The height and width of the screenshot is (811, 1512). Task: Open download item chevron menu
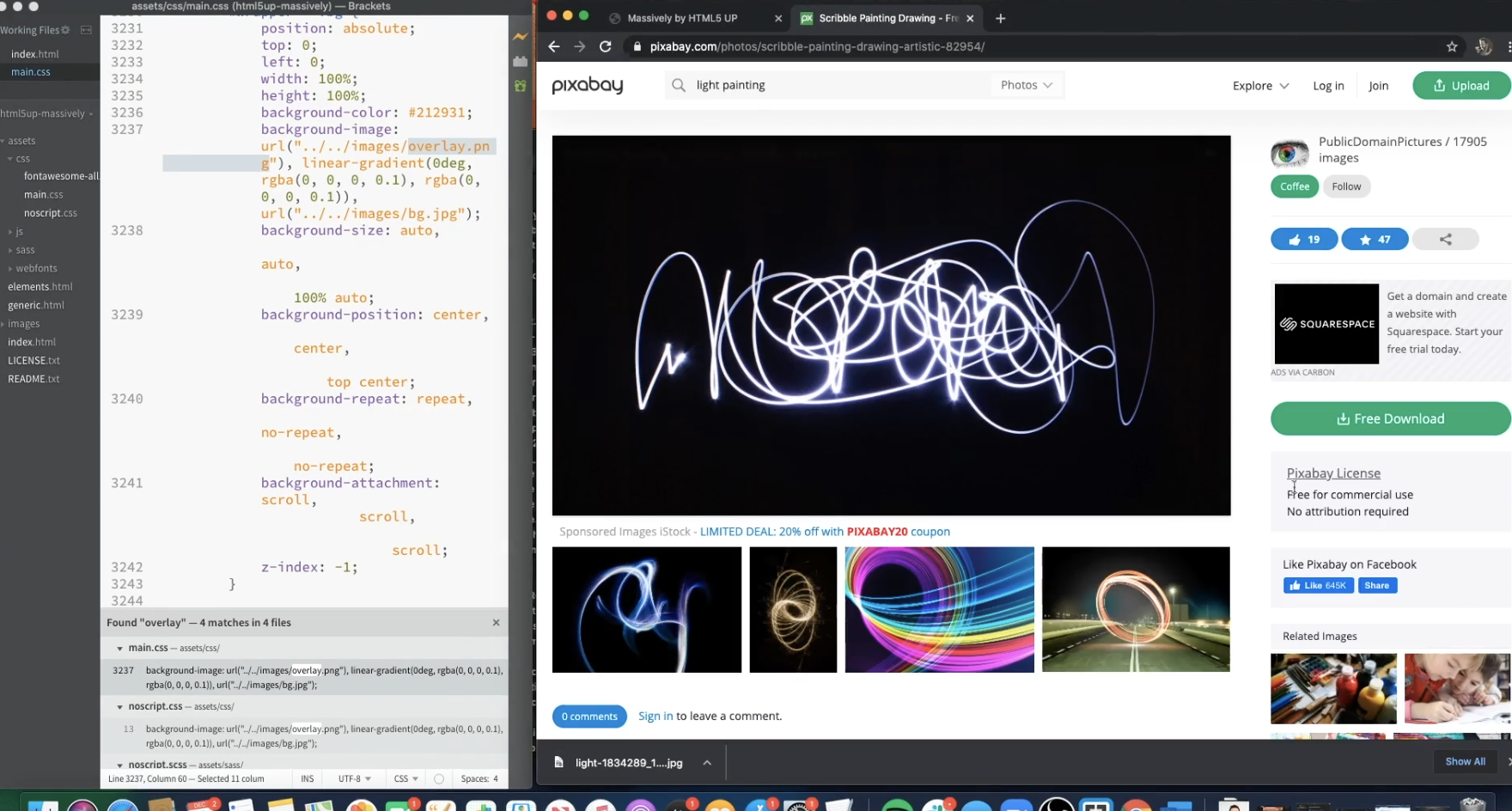[707, 762]
